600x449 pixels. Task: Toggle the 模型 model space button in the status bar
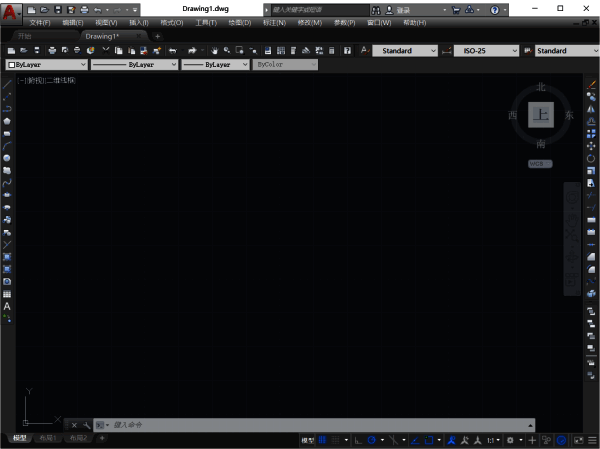(308, 440)
